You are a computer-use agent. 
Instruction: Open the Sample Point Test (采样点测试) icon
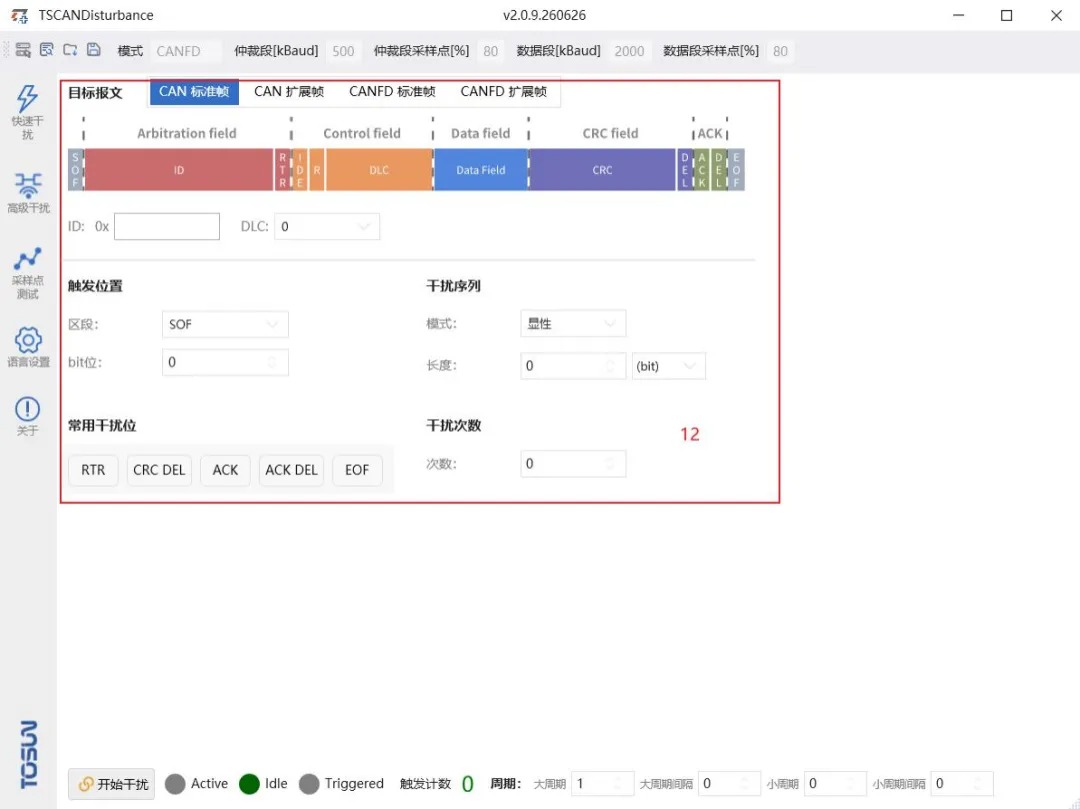coord(28,273)
